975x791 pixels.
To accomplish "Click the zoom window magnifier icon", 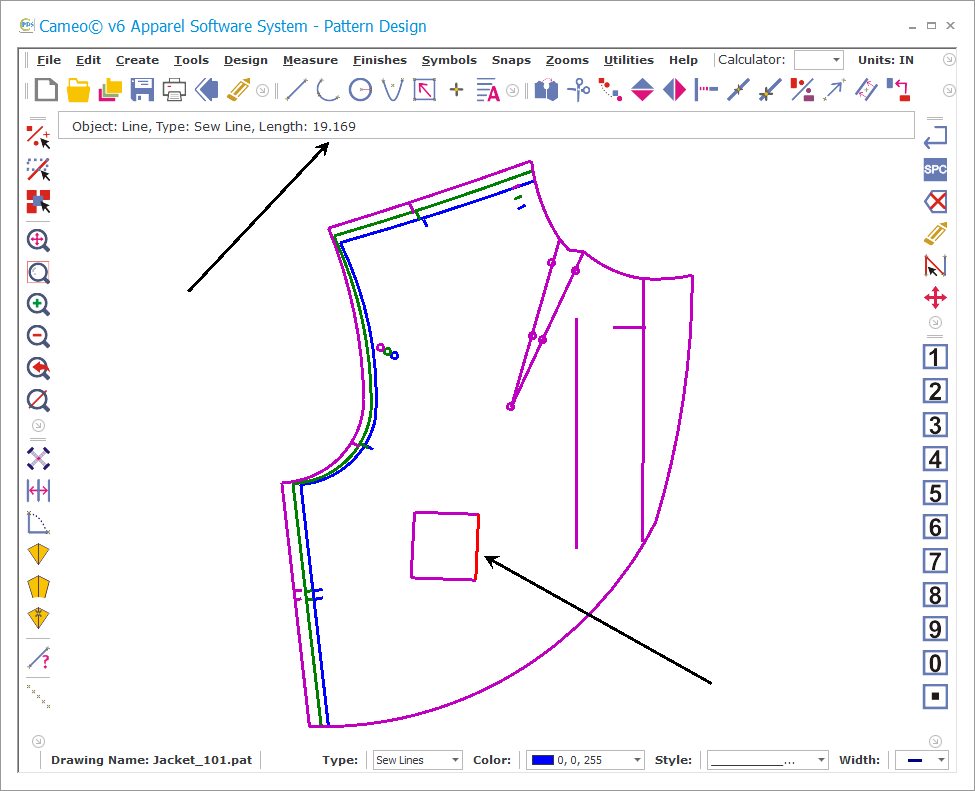I will point(39,272).
